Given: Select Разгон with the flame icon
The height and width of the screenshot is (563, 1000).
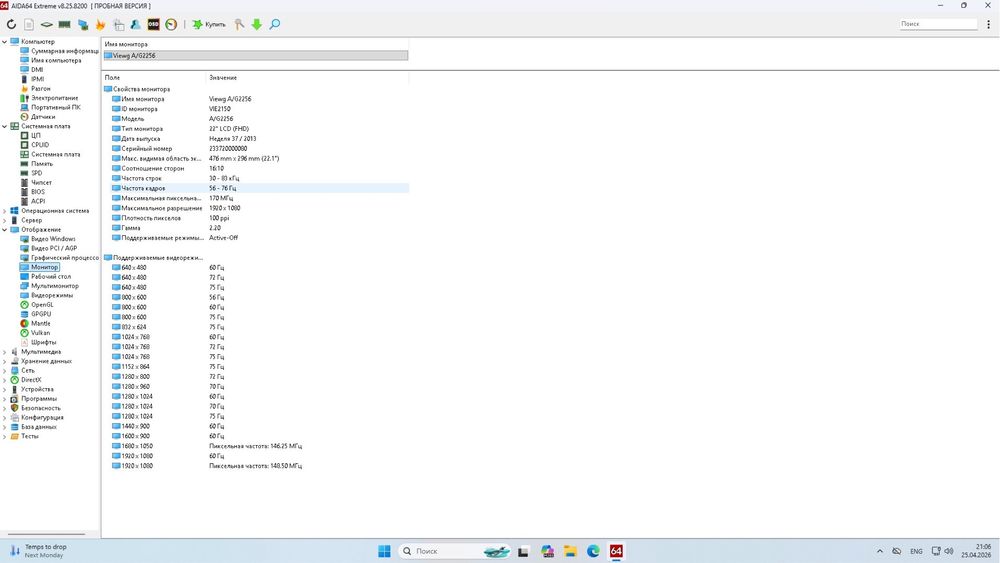Looking at the screenshot, I should 36,89.
